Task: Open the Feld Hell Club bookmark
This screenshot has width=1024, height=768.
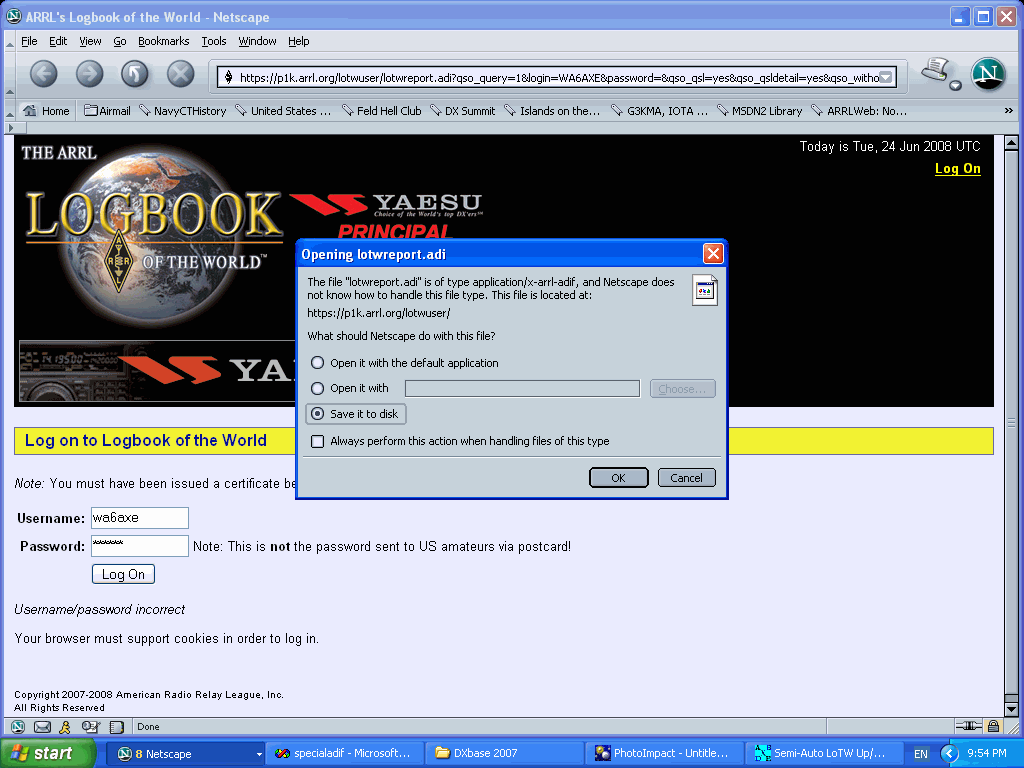Action: point(381,111)
